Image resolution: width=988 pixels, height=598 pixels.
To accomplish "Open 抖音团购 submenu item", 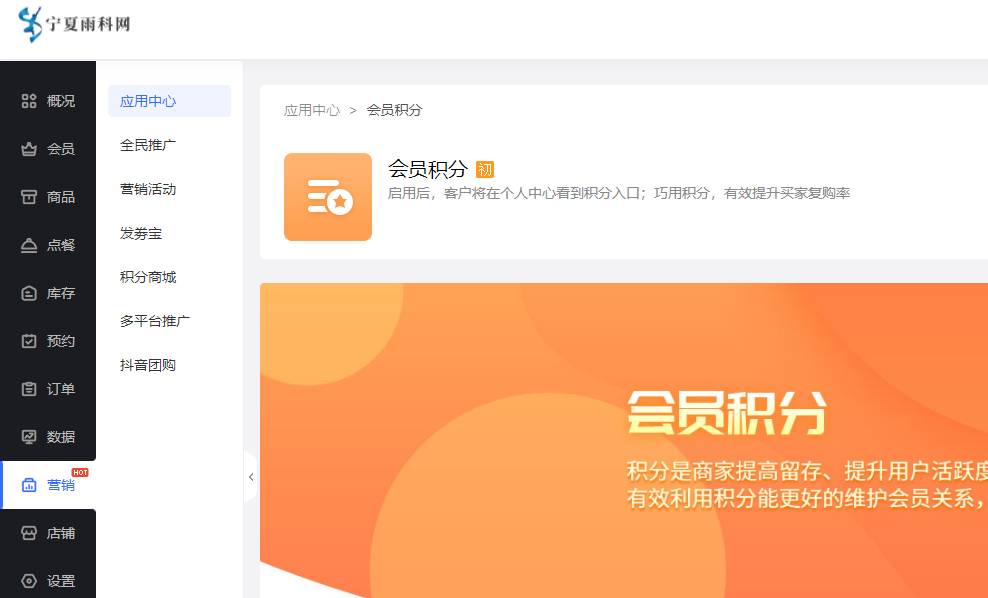I will pyautogui.click(x=148, y=365).
